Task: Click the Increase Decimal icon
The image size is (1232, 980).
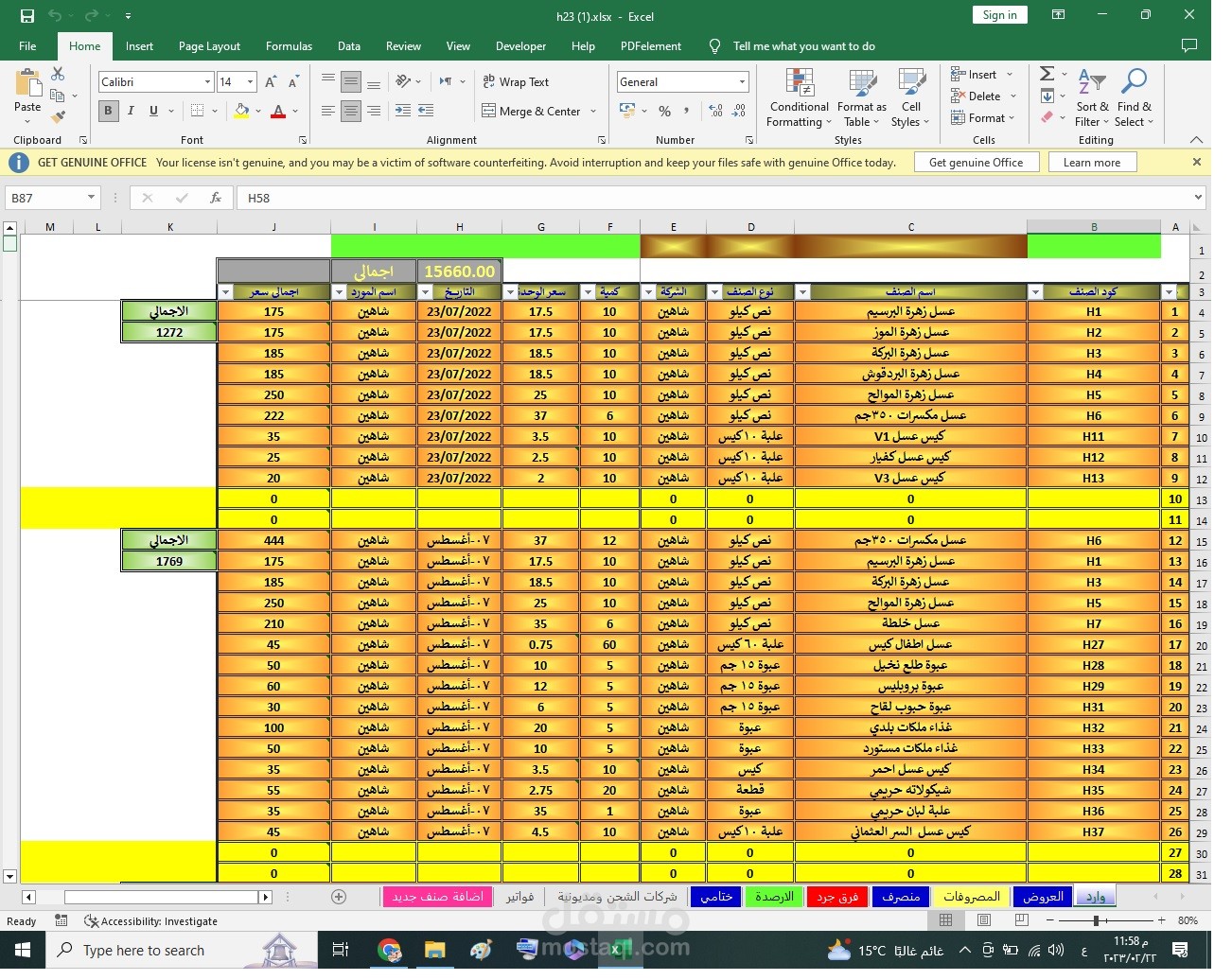Action: (715, 111)
